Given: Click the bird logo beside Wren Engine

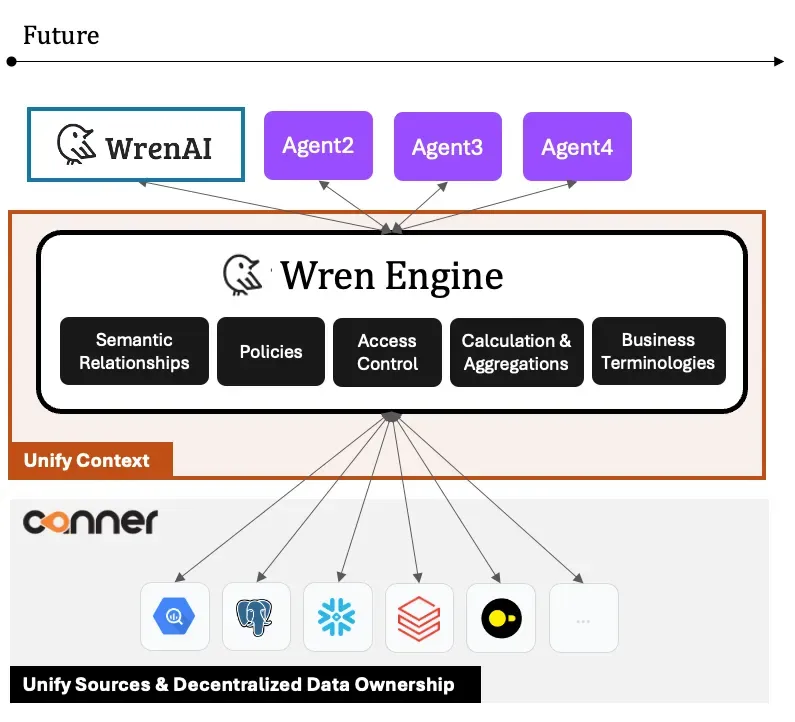Looking at the screenshot, I should (x=244, y=275).
